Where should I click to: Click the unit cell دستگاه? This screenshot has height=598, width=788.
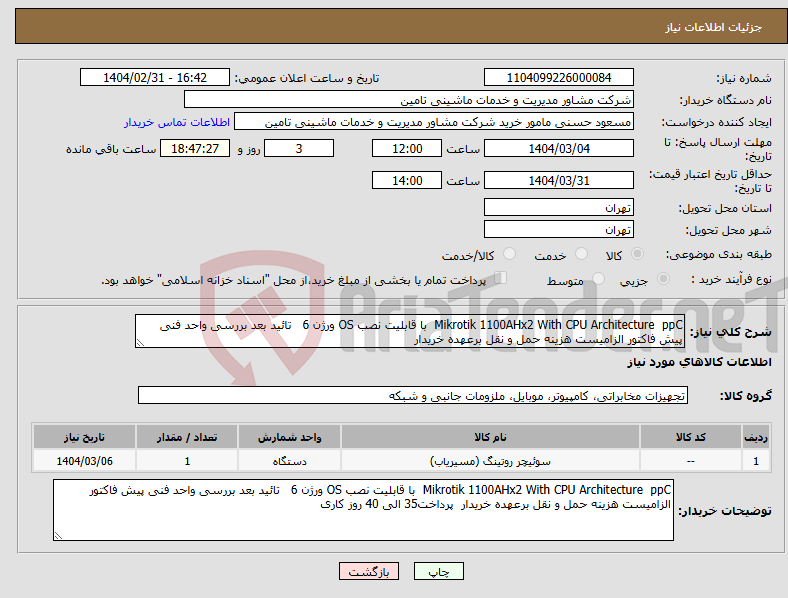(x=289, y=461)
